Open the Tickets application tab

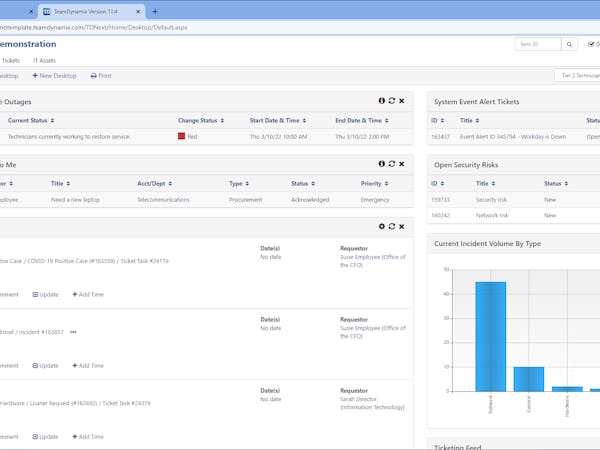pos(10,60)
